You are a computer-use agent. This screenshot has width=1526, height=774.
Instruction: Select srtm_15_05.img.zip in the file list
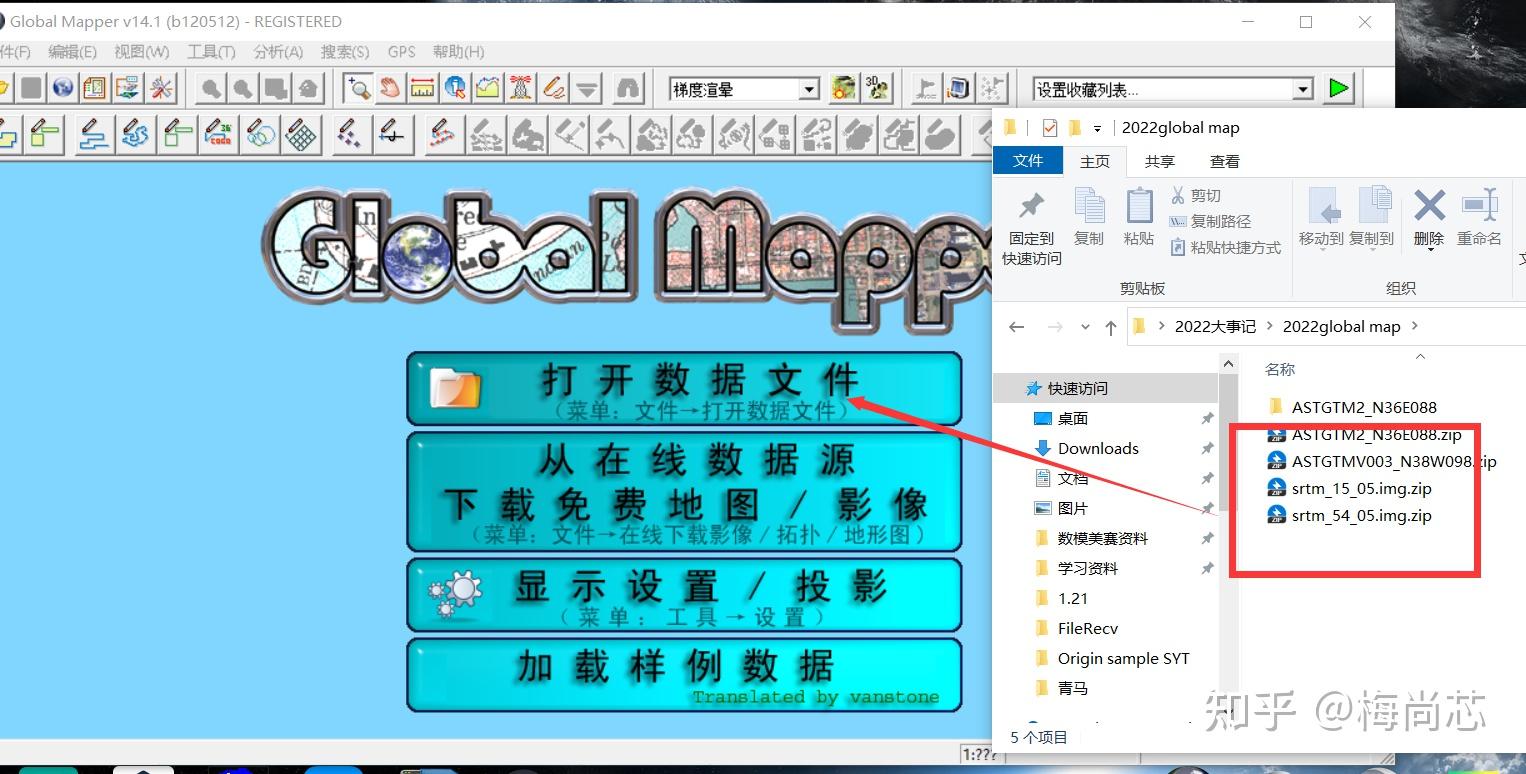click(x=1360, y=488)
